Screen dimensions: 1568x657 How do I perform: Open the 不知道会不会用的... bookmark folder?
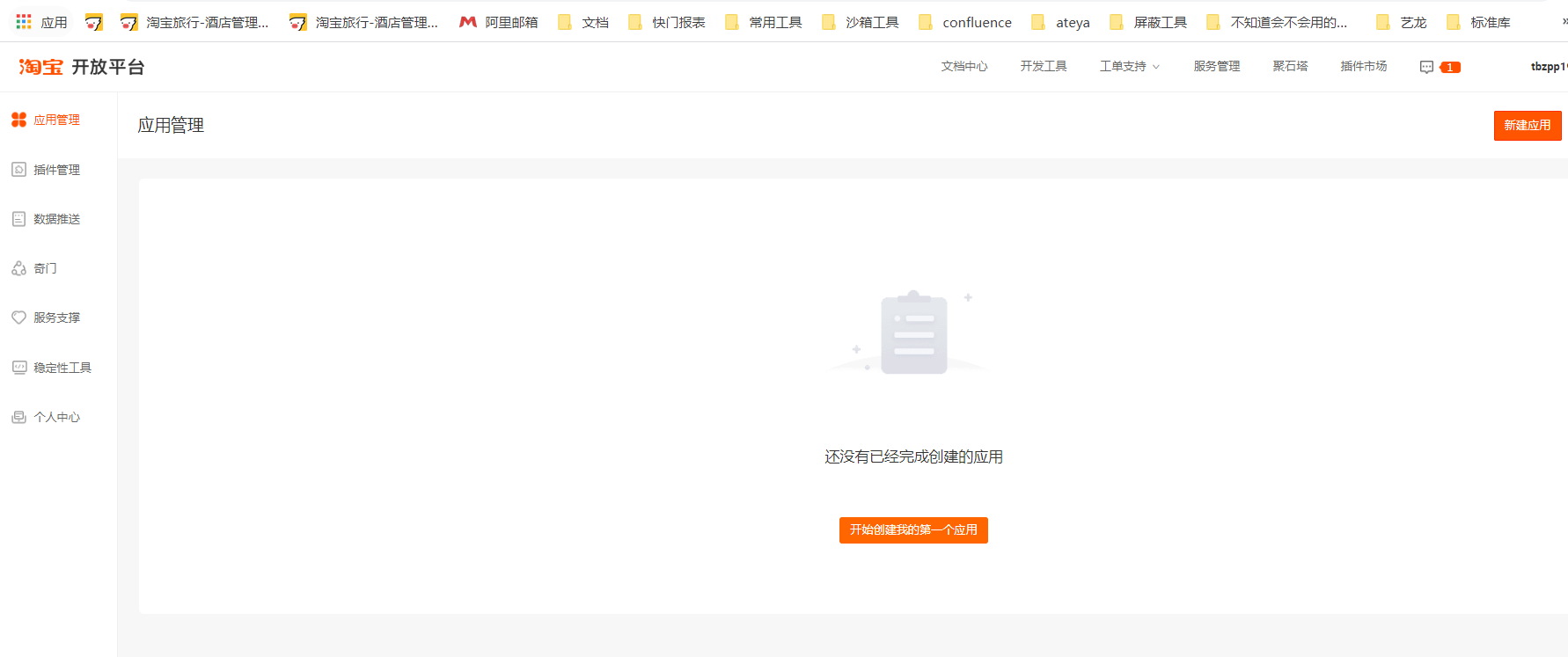point(1277,22)
